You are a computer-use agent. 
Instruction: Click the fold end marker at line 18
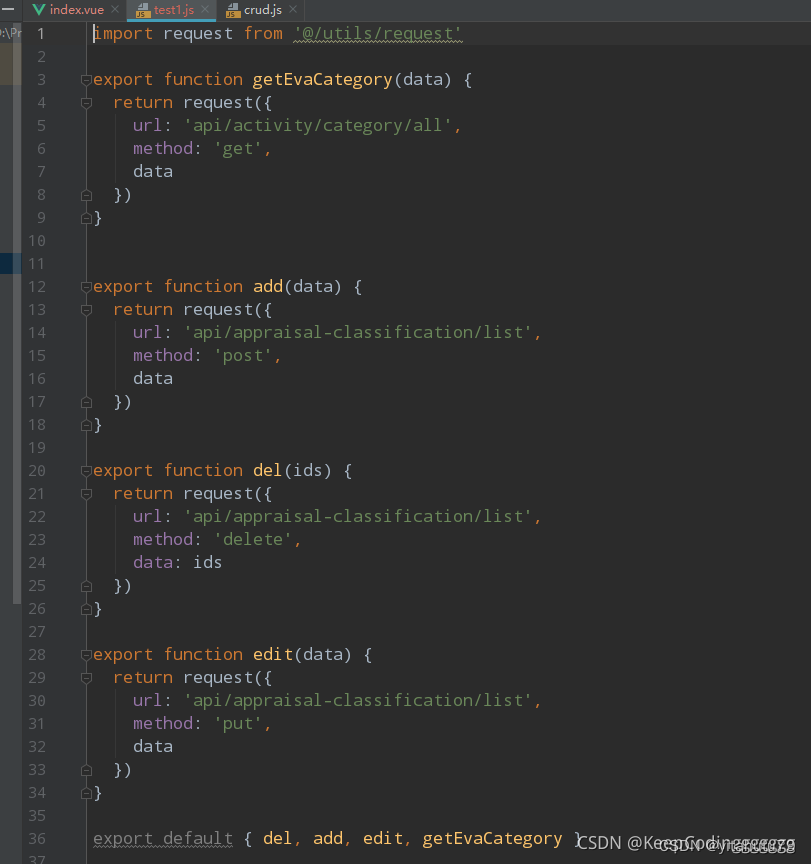pos(86,425)
